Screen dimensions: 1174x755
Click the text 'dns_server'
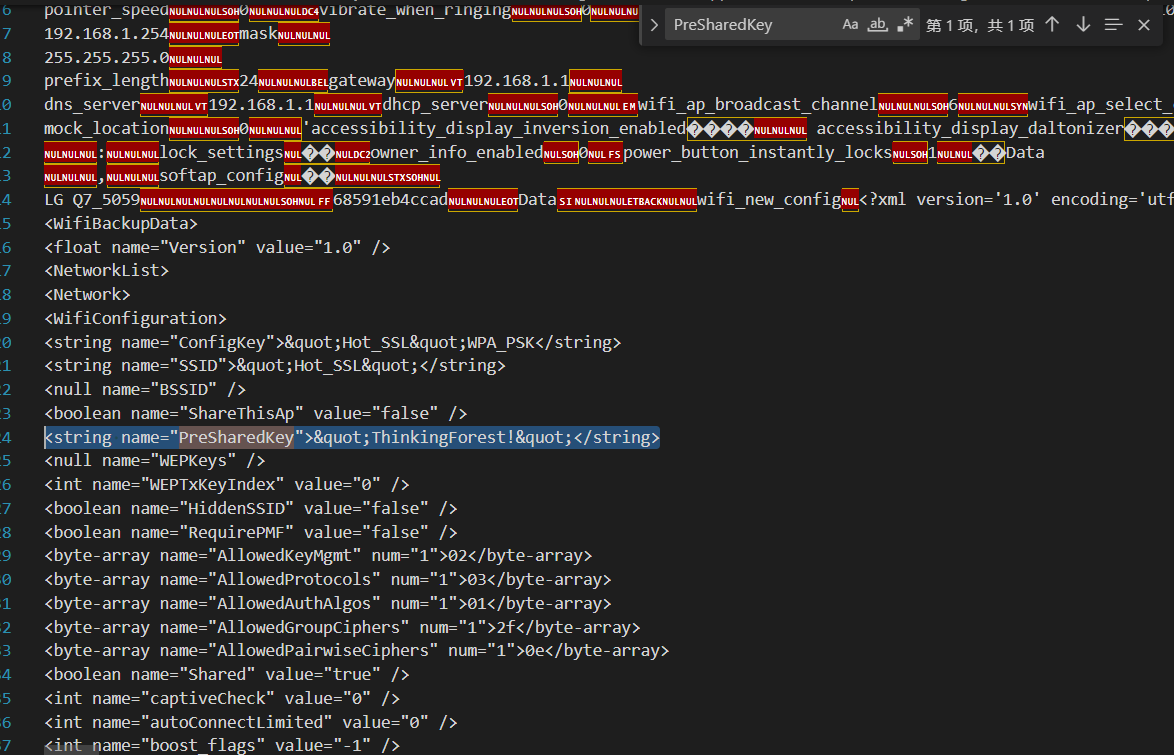(x=92, y=105)
